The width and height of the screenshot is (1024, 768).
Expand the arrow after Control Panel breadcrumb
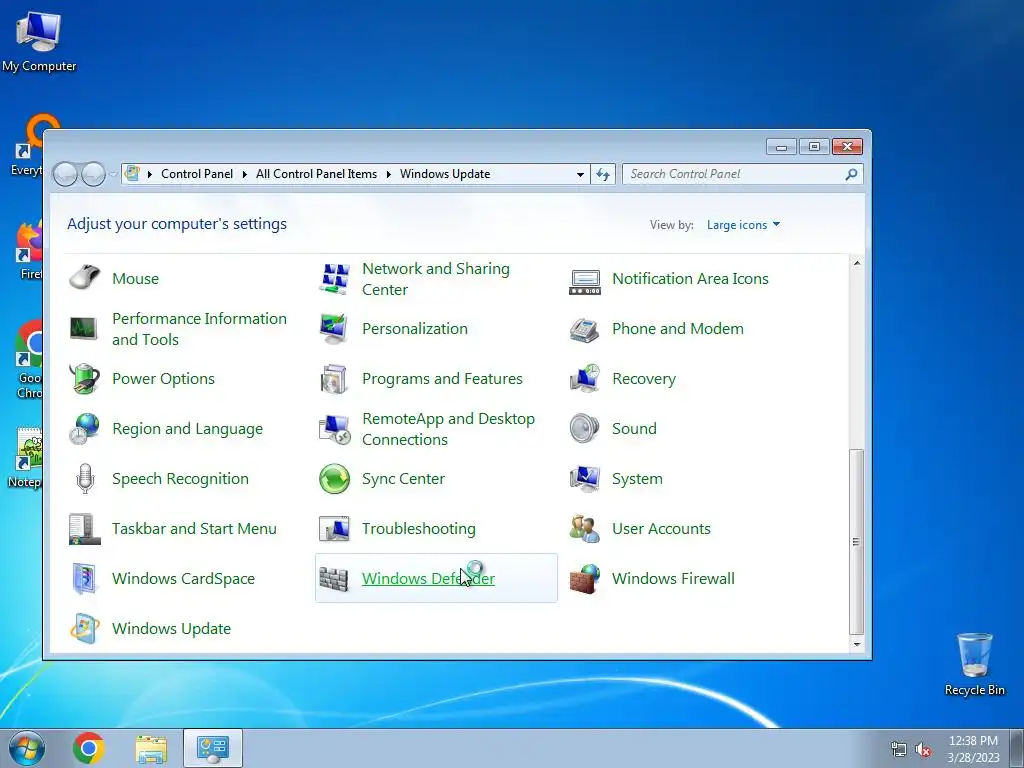244,174
